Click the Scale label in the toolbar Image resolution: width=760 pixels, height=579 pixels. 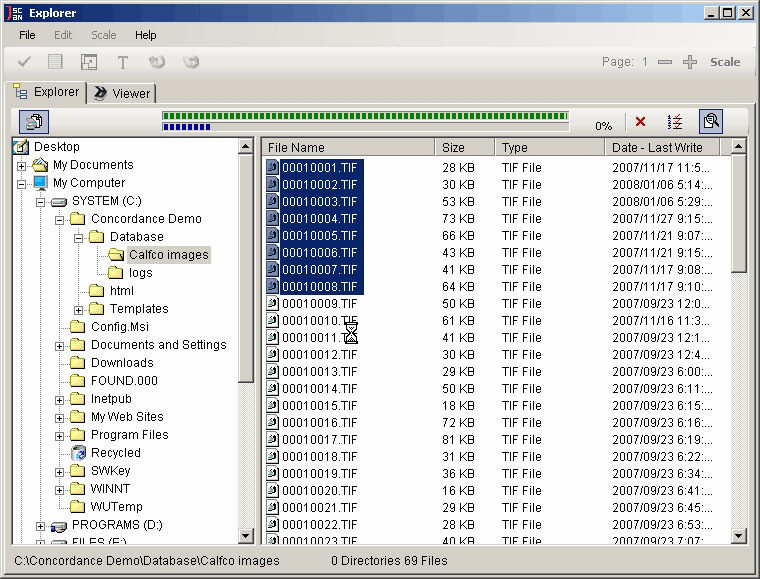(725, 62)
